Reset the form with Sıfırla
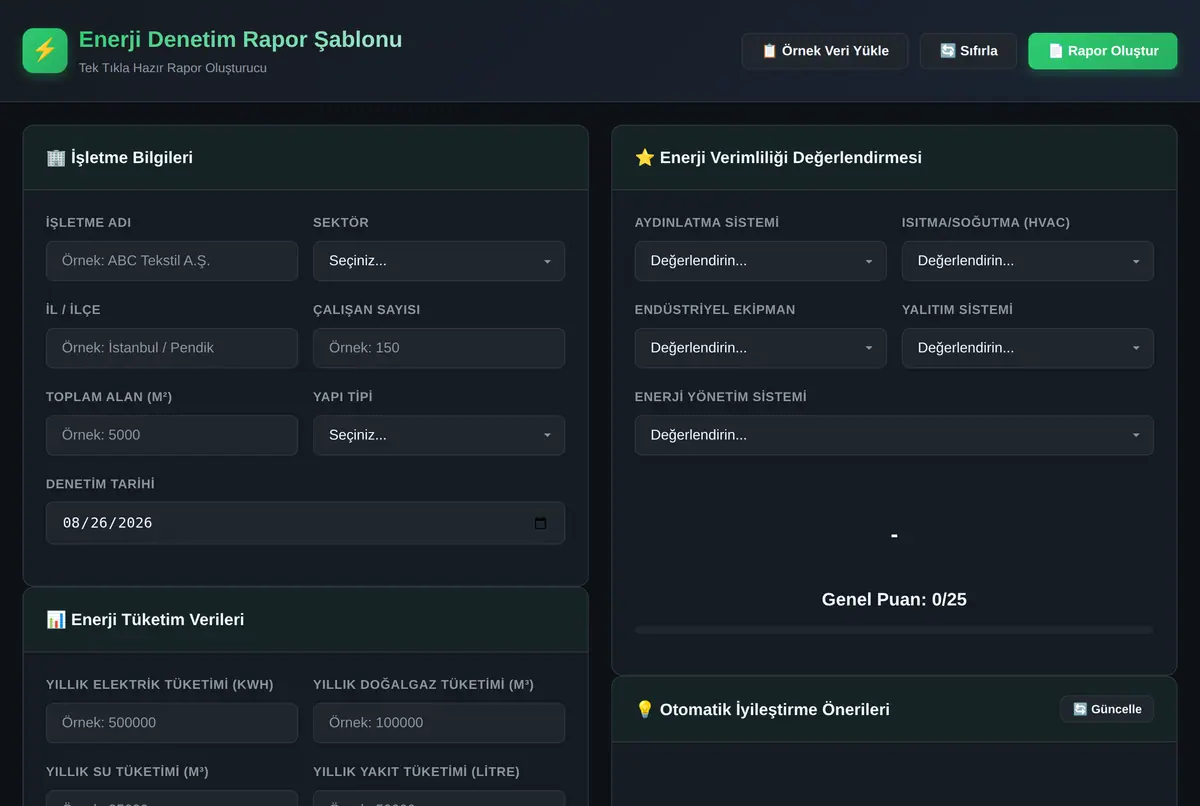 tap(968, 51)
